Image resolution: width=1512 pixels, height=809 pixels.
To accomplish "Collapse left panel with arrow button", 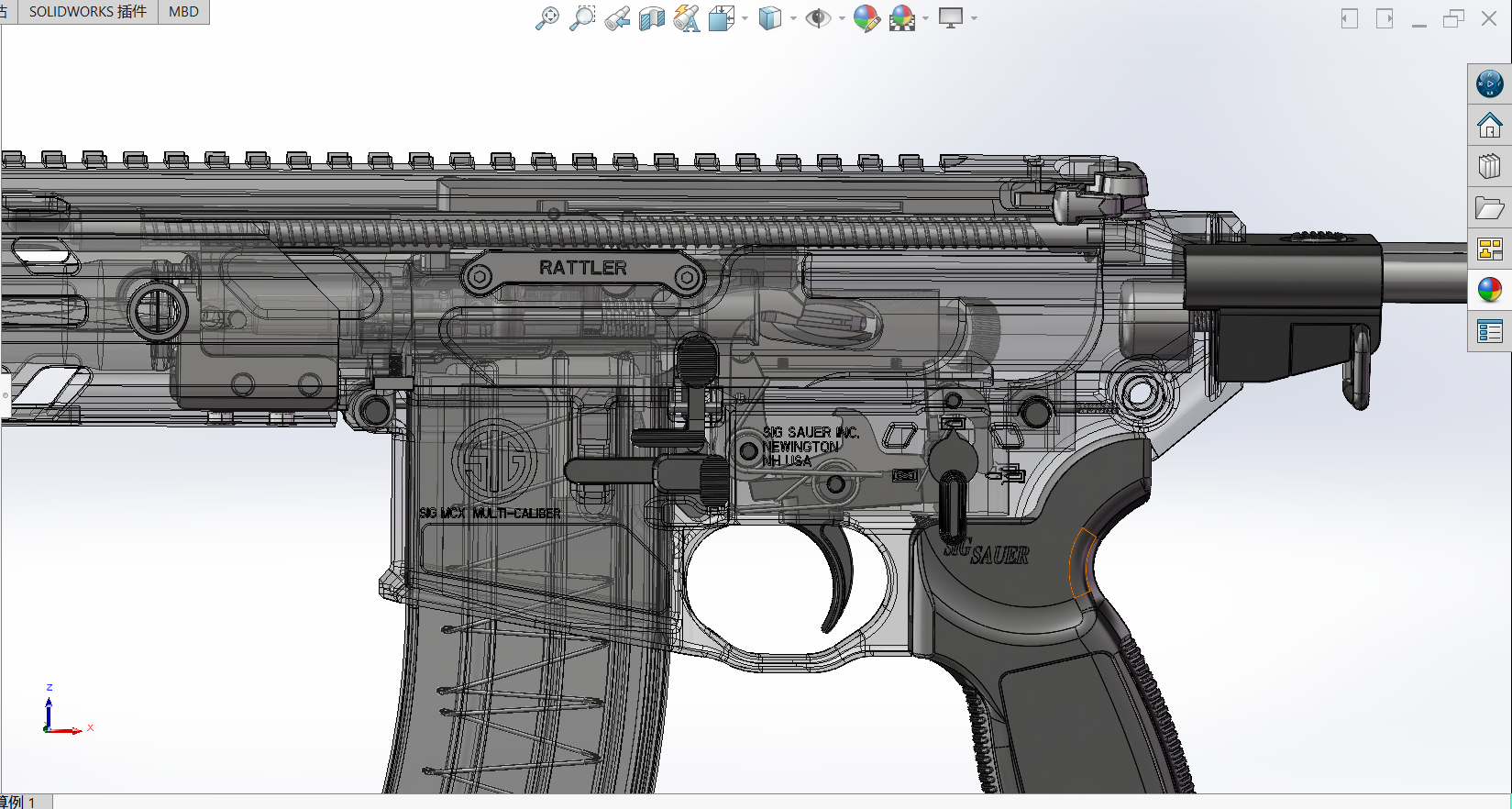I will coord(1349,18).
